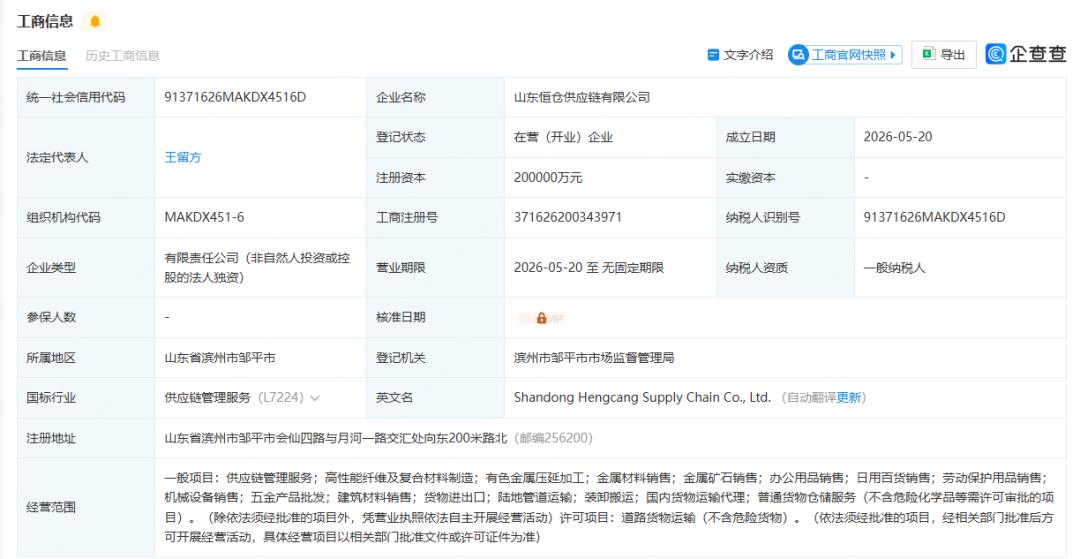Click the orange bell notification icon

(95, 21)
